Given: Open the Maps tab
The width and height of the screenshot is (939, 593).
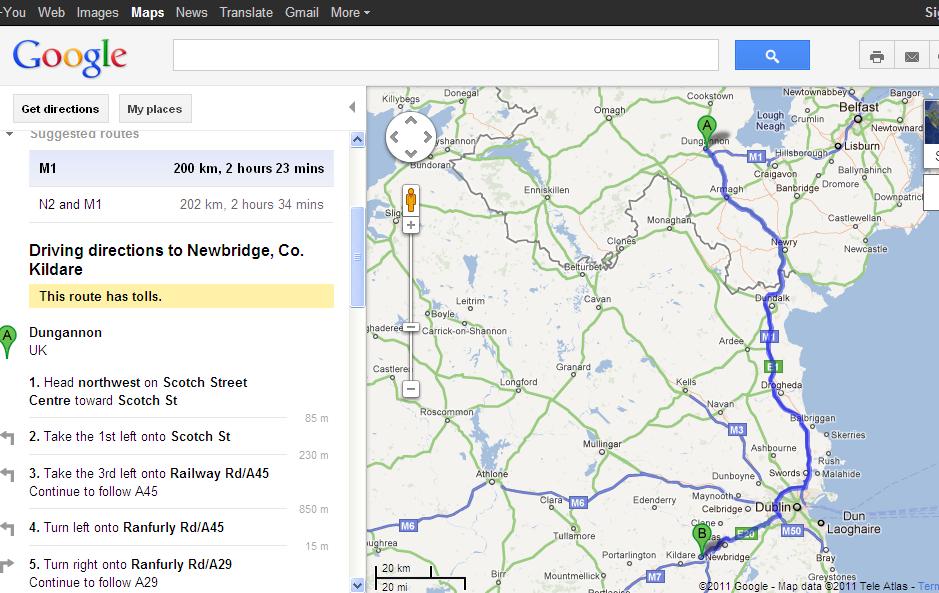Looking at the screenshot, I should (147, 12).
